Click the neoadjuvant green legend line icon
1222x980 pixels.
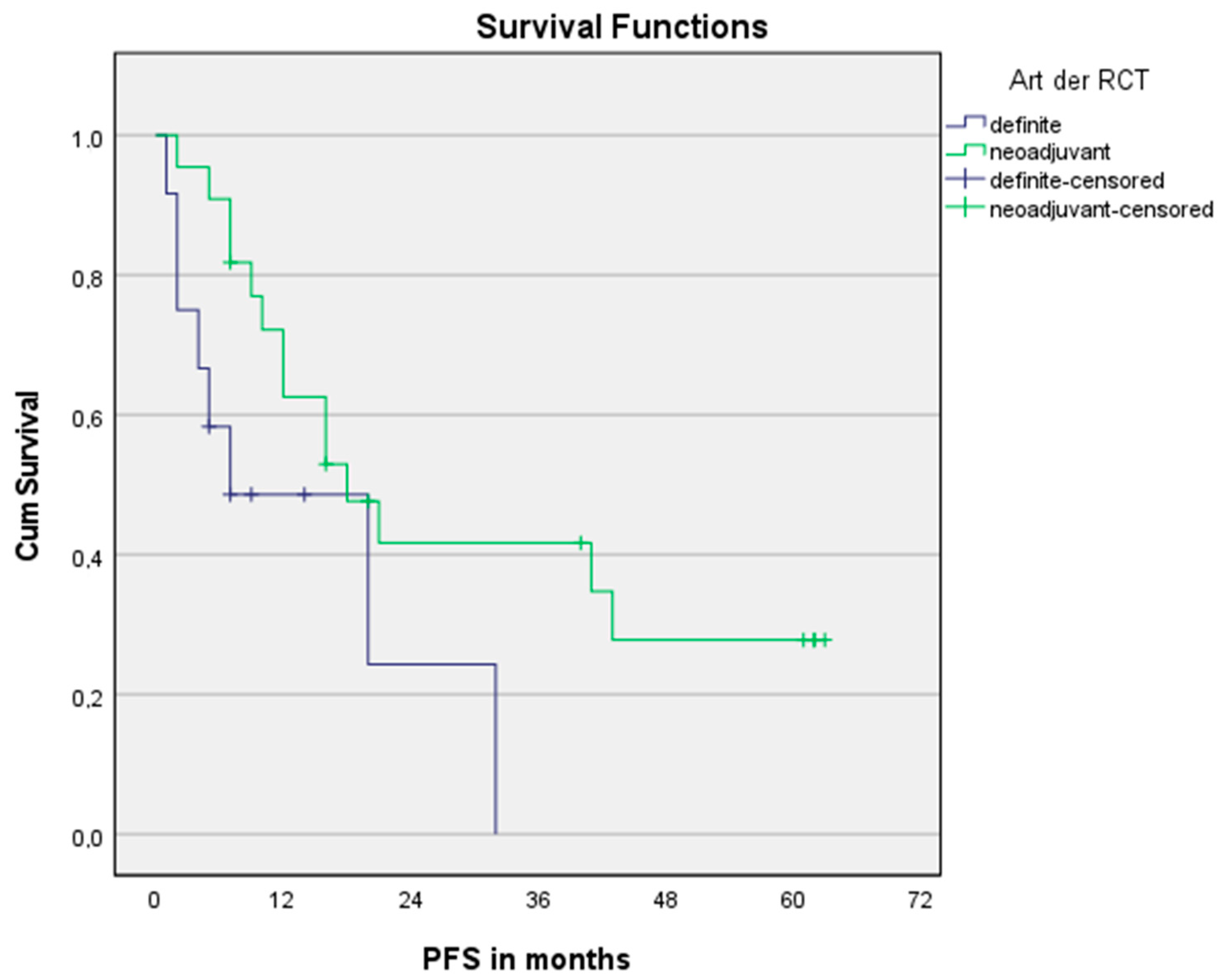coord(966,150)
